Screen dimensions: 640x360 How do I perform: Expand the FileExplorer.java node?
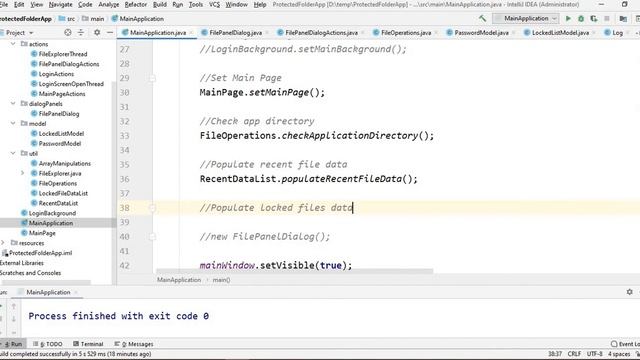(x=22, y=173)
